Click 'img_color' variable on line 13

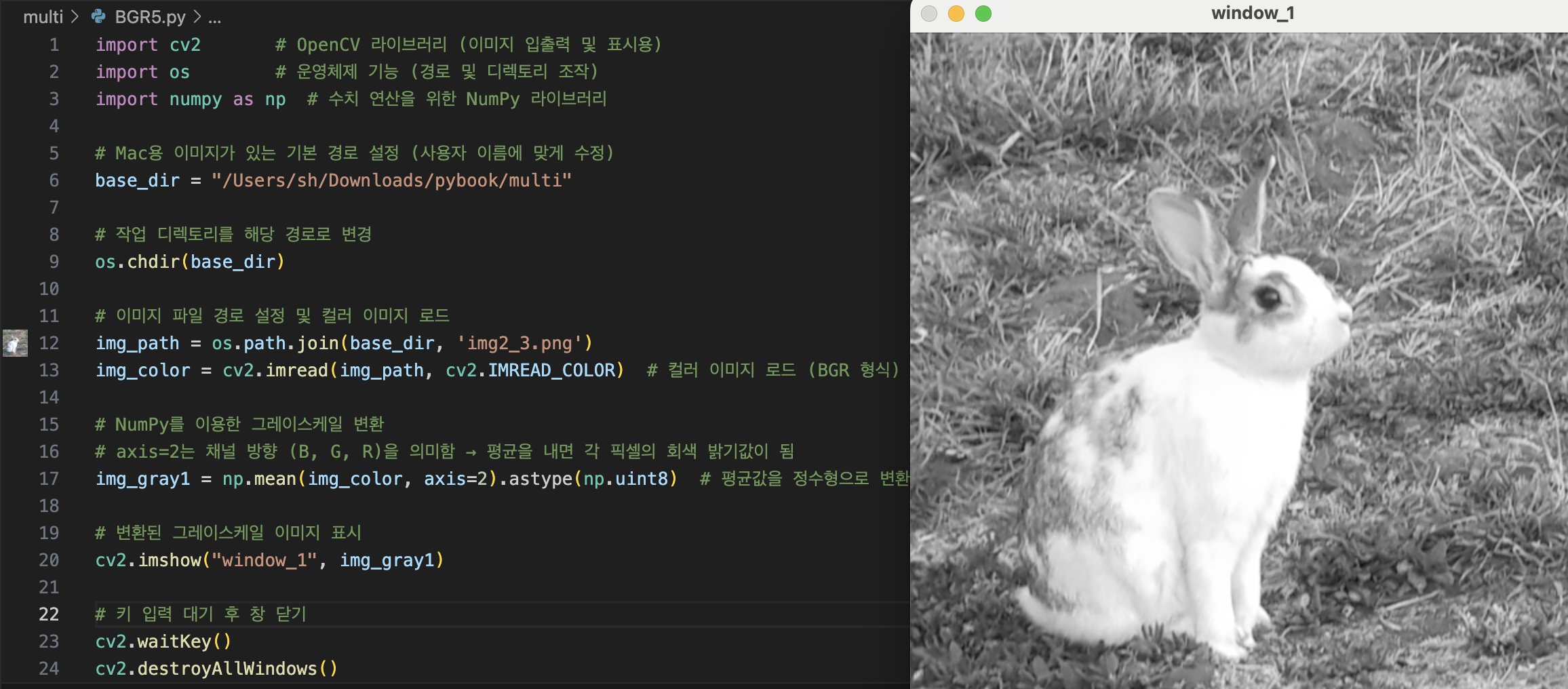pos(142,370)
